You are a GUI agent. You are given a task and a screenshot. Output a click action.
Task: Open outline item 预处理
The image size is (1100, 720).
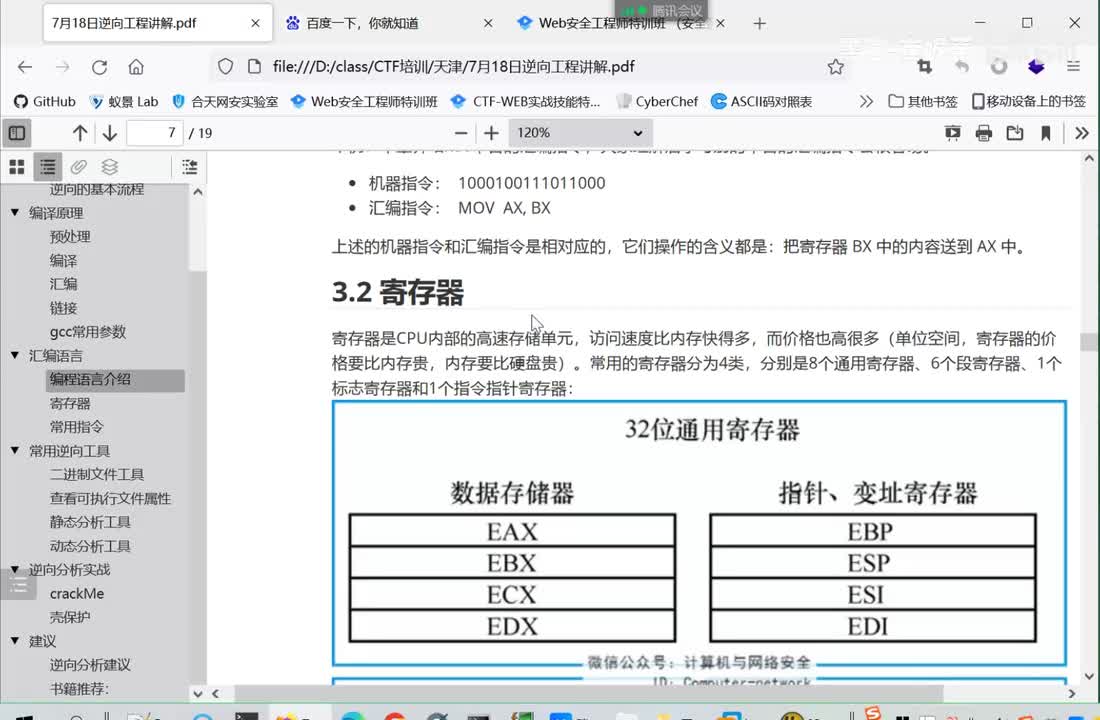70,236
